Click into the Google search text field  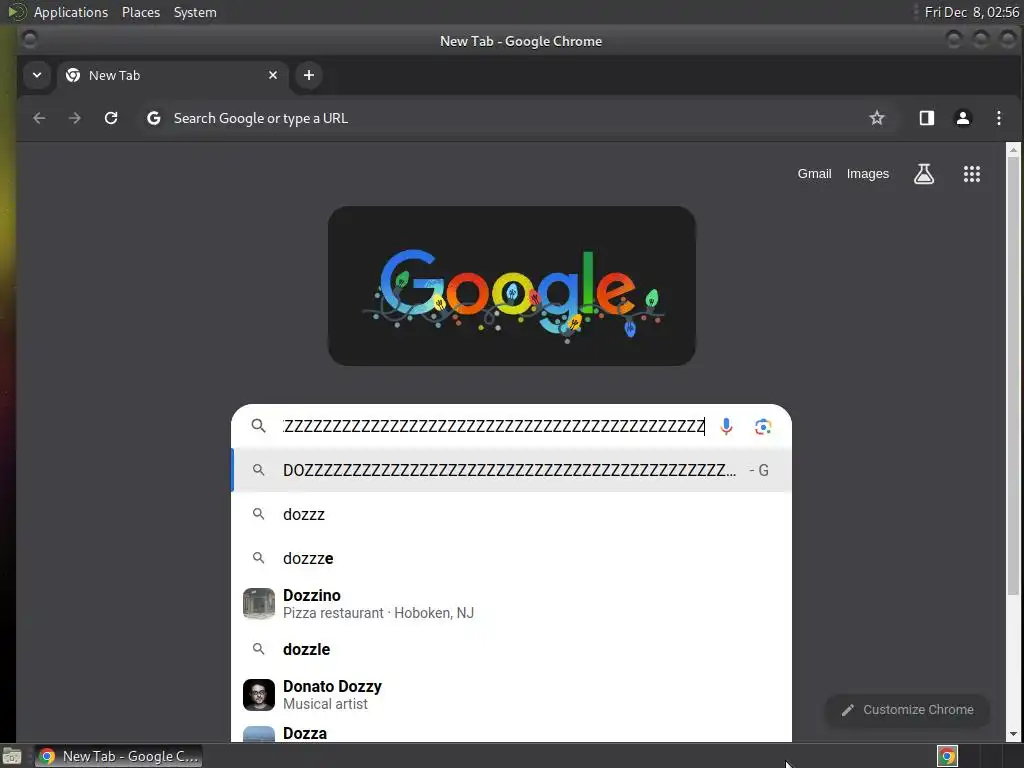494,426
